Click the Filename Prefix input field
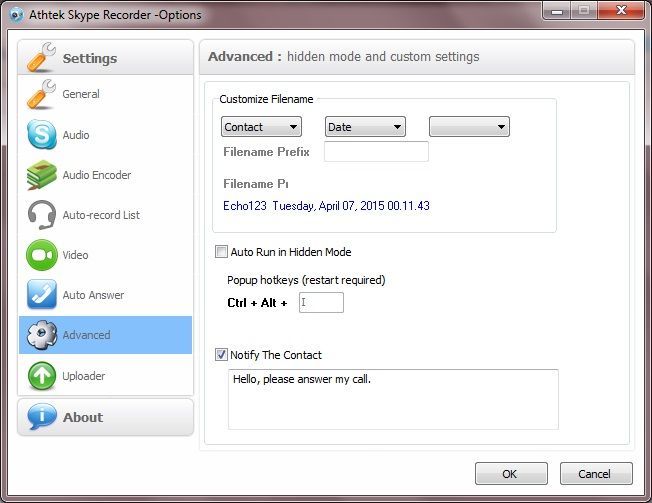 click(x=376, y=151)
